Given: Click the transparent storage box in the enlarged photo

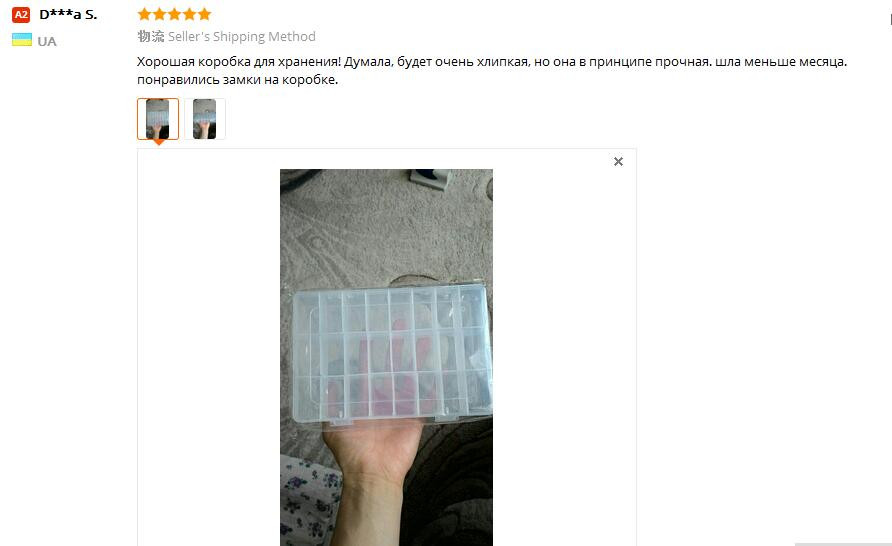Looking at the screenshot, I should tap(391, 354).
